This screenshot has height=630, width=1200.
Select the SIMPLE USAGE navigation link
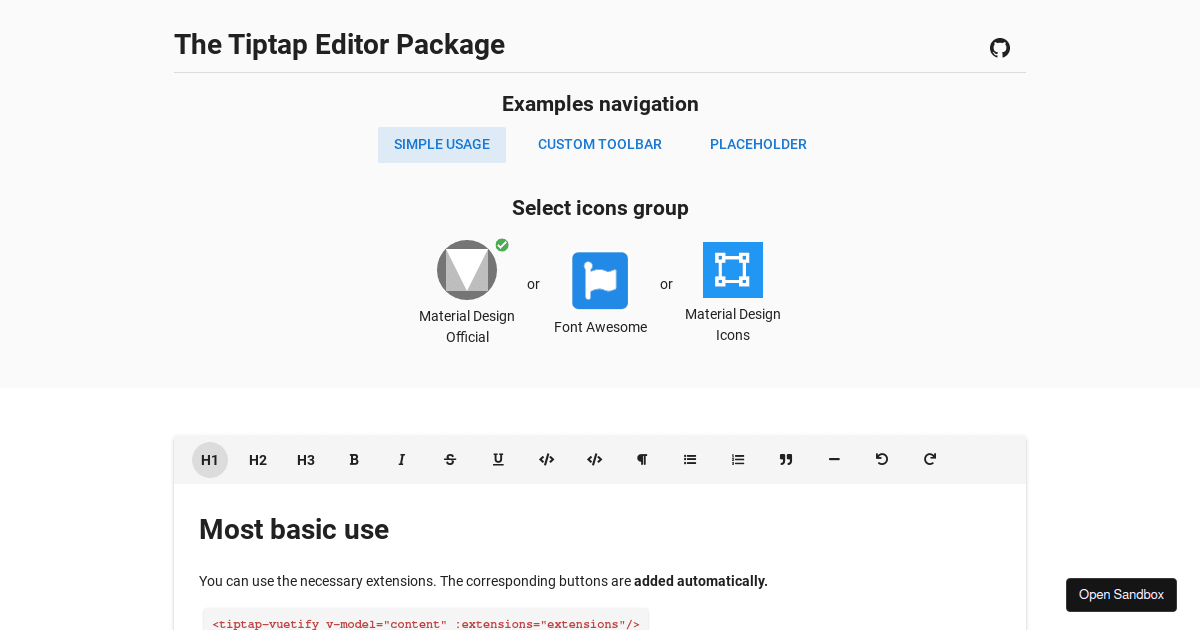coord(442,144)
